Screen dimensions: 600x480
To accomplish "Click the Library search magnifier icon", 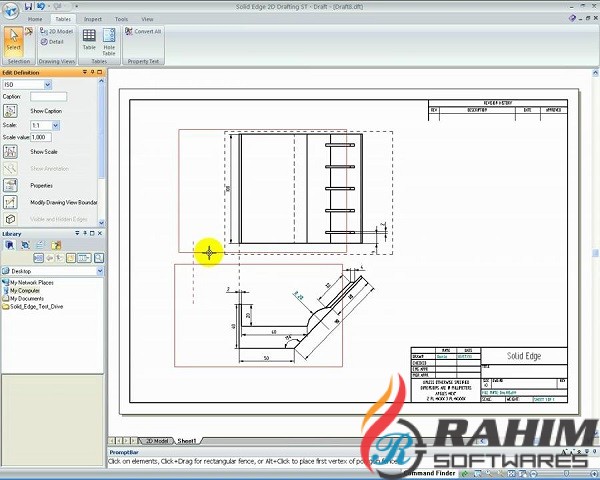I will (x=99, y=258).
